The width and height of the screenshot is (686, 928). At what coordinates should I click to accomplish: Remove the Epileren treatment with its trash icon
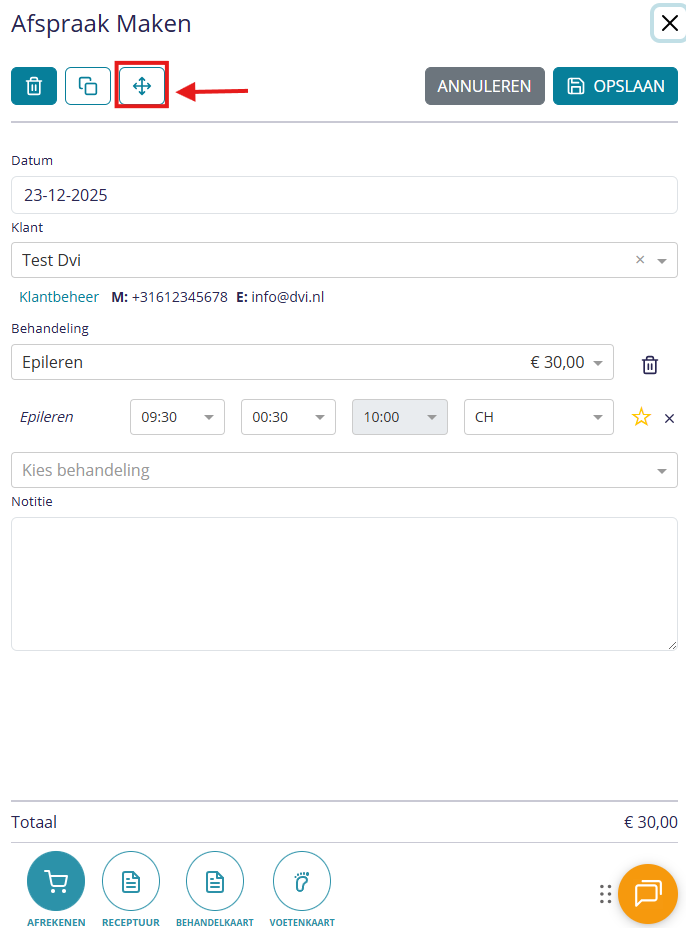click(x=650, y=364)
